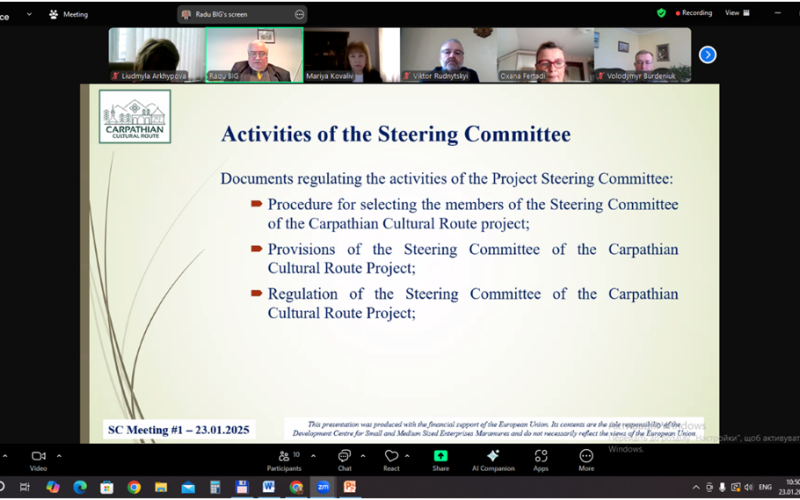This screenshot has width=800, height=500.
Task: Expand the caret next to Chat
Action: click(x=364, y=456)
